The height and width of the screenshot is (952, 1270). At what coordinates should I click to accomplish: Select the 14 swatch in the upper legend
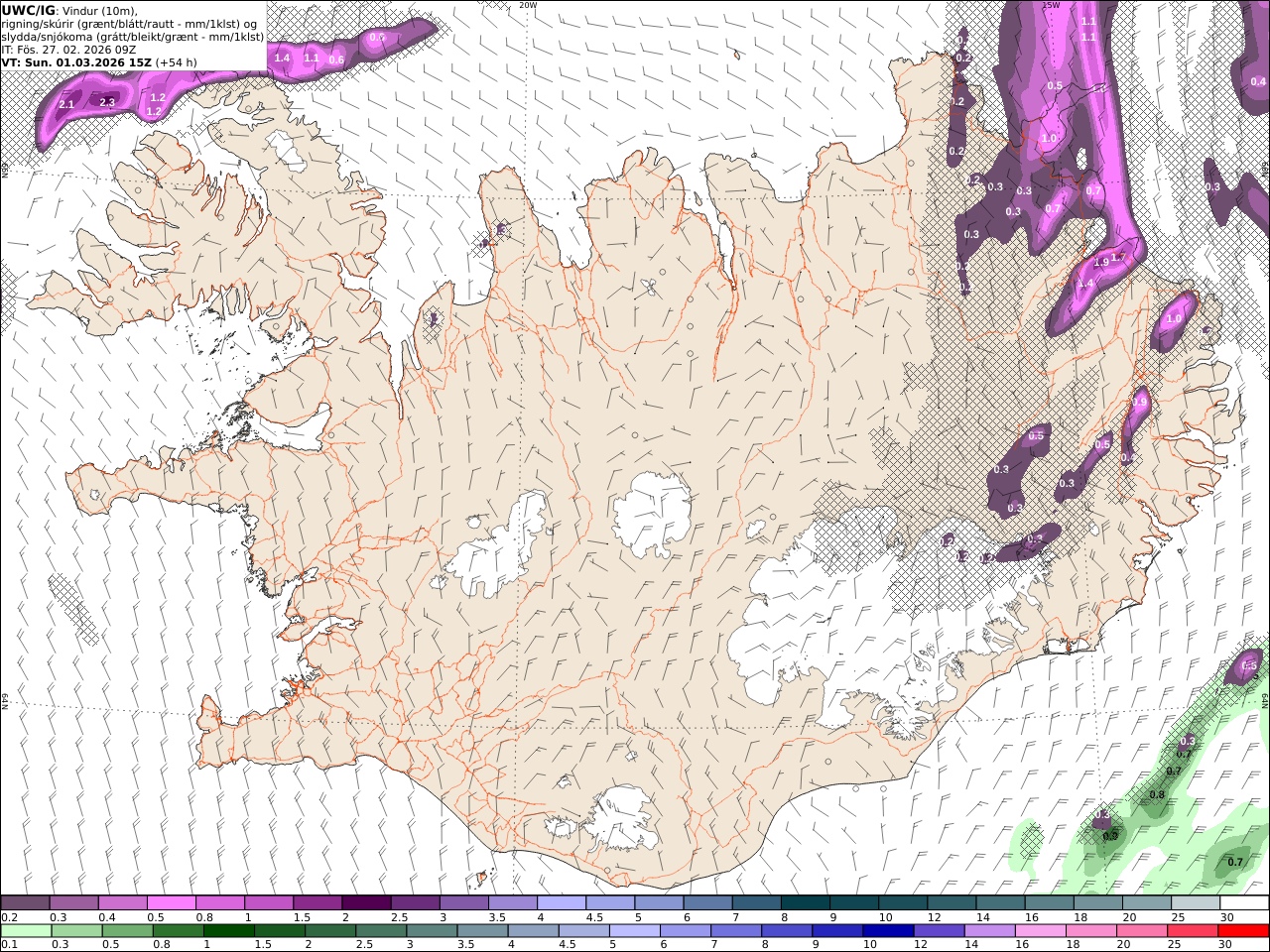click(x=1001, y=902)
